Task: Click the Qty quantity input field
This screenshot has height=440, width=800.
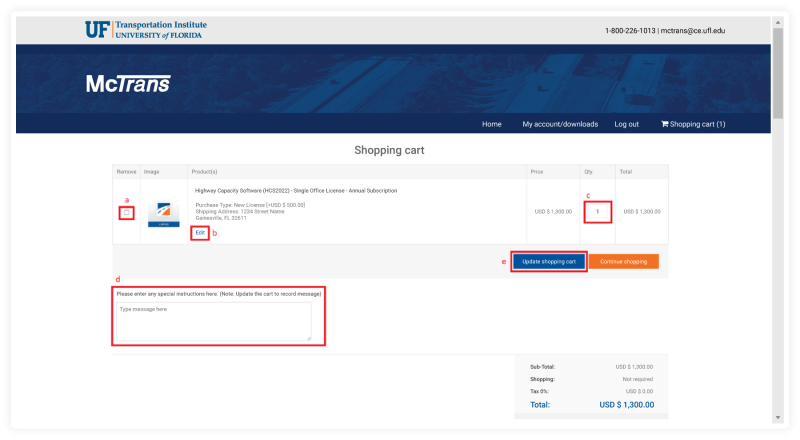Action: point(597,211)
